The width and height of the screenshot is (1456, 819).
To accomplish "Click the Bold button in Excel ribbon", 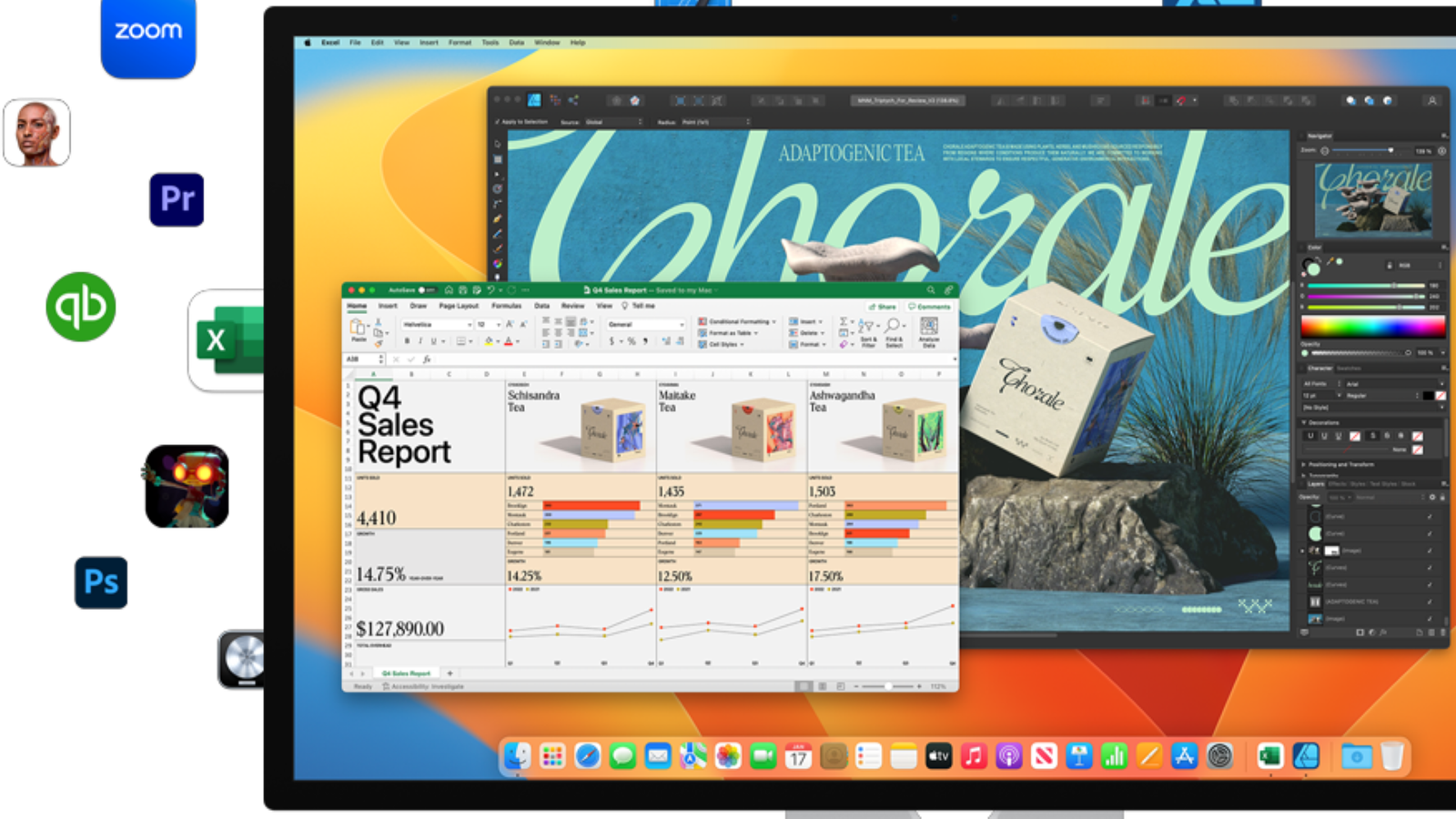I will (407, 341).
